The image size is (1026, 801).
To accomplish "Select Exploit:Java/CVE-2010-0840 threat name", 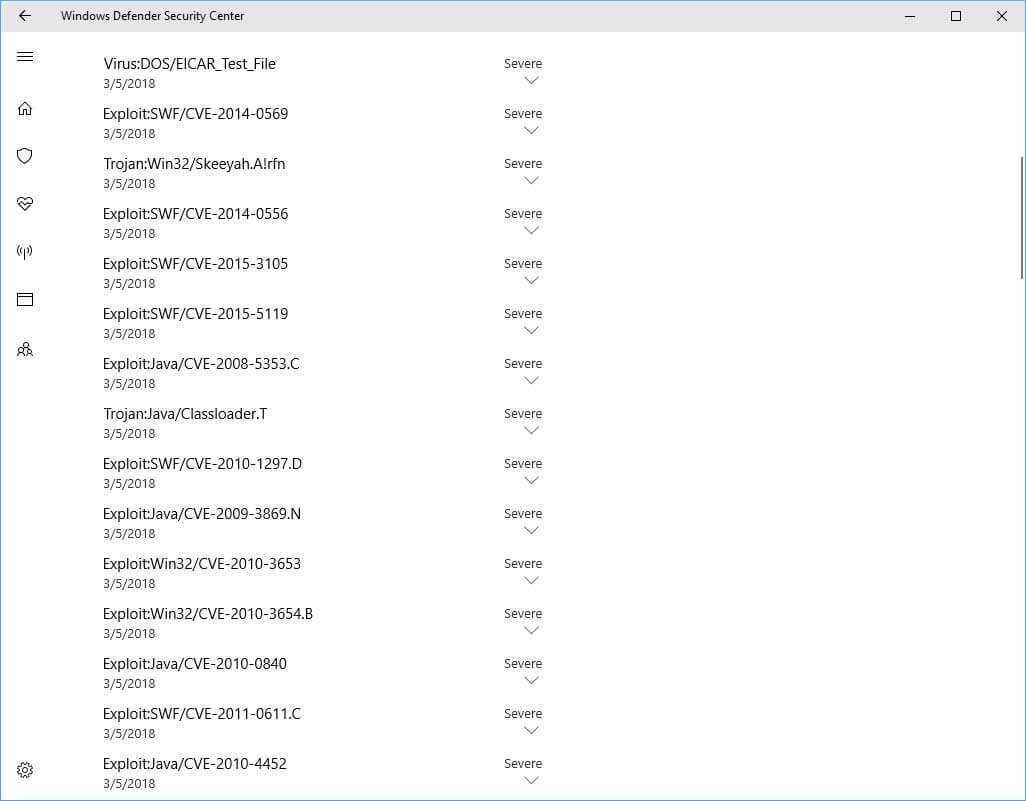I will (195, 664).
